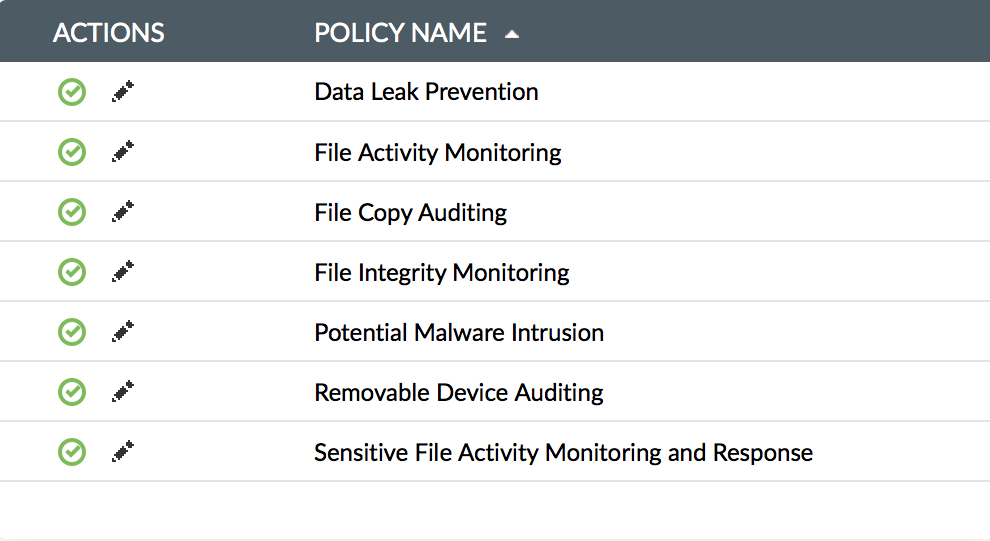The image size is (990, 541).
Task: Open editor for File Copy Auditing
Action: 123,212
